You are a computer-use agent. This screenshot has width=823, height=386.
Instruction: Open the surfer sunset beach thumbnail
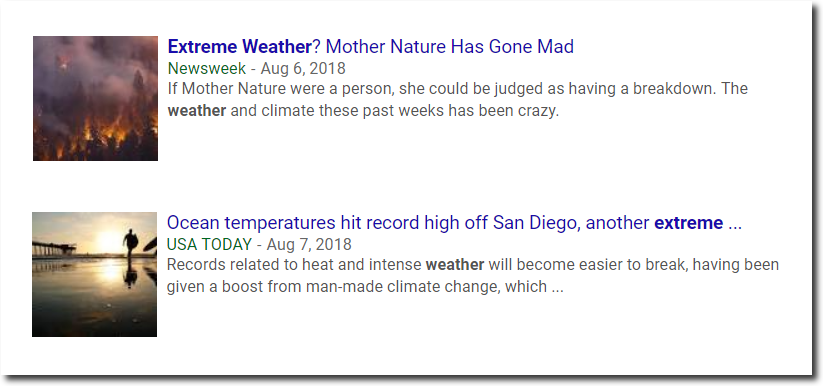pyautogui.click(x=94, y=274)
